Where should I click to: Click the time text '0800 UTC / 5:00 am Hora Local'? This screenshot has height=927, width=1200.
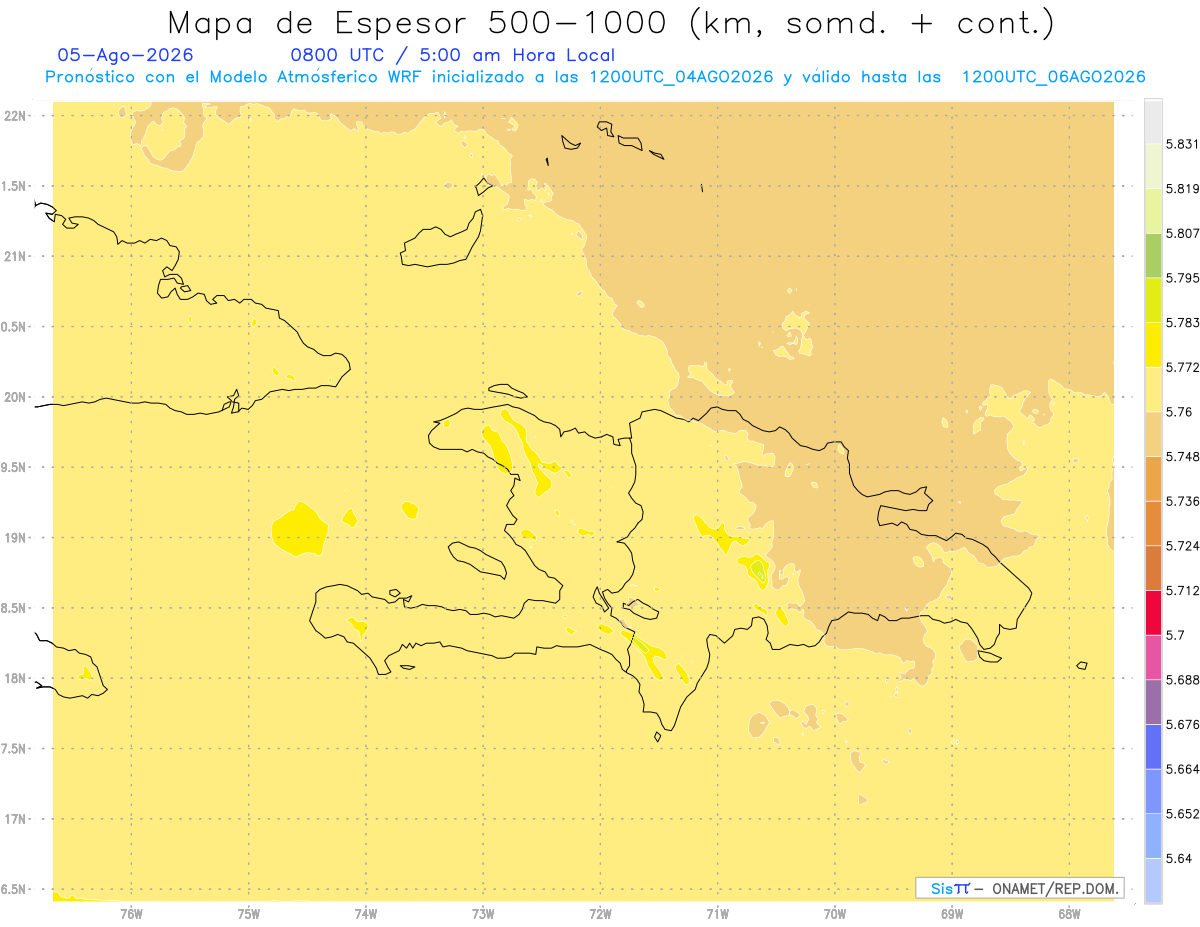click(x=452, y=56)
